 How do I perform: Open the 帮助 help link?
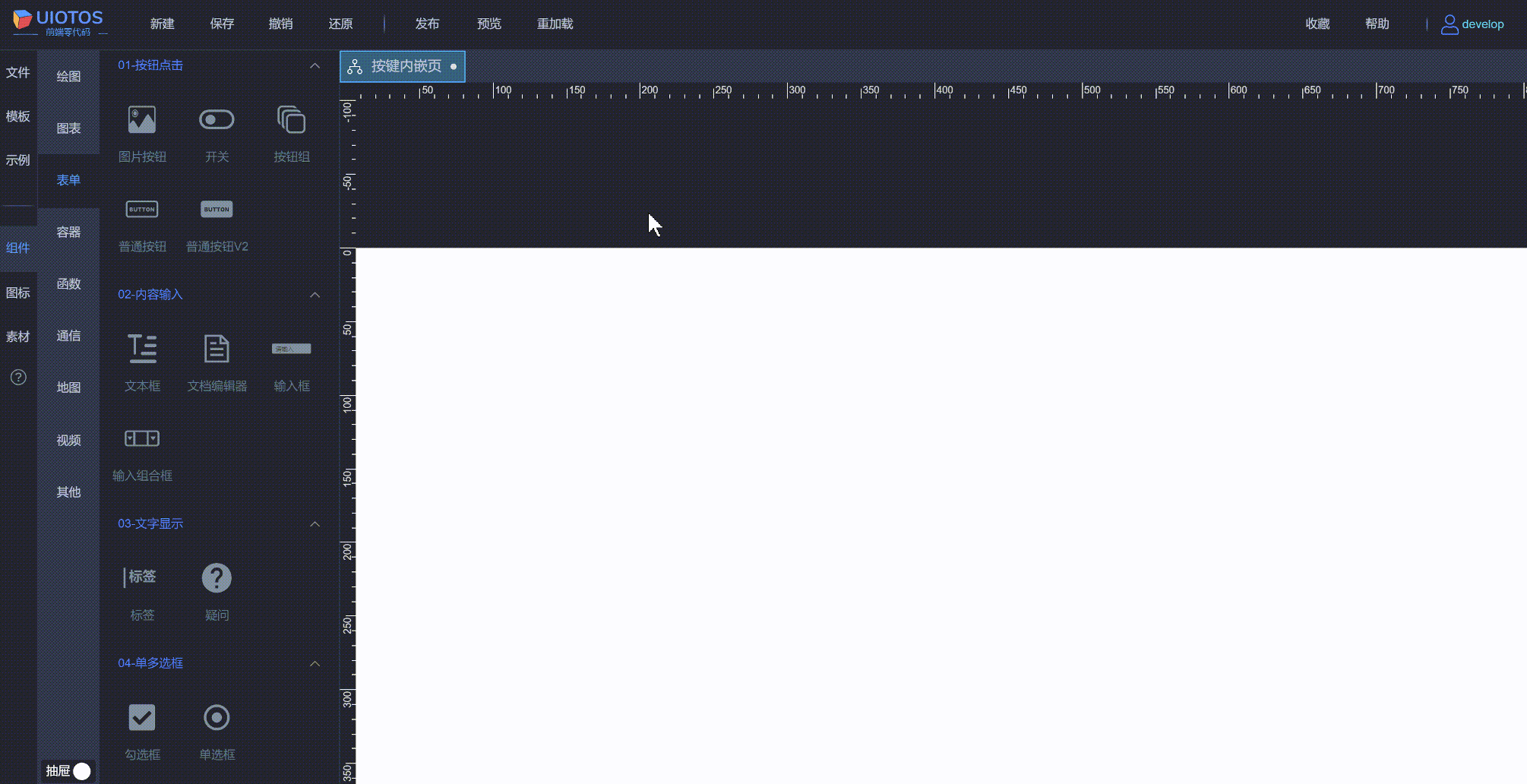pos(1377,24)
